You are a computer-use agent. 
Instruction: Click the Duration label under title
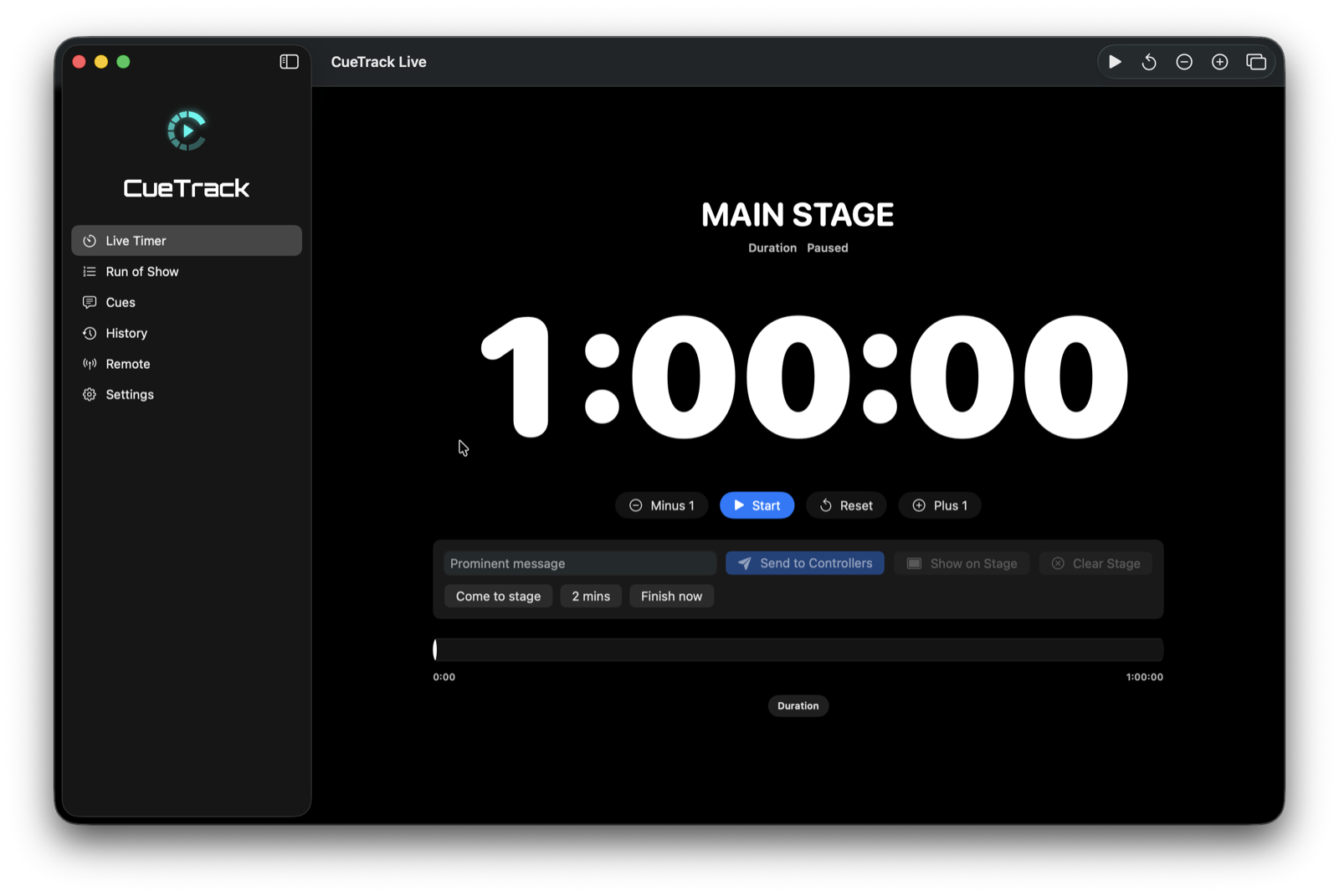tap(772, 248)
